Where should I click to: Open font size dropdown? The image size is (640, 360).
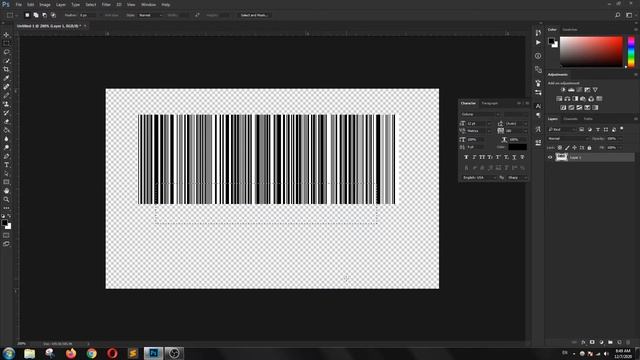(489, 123)
